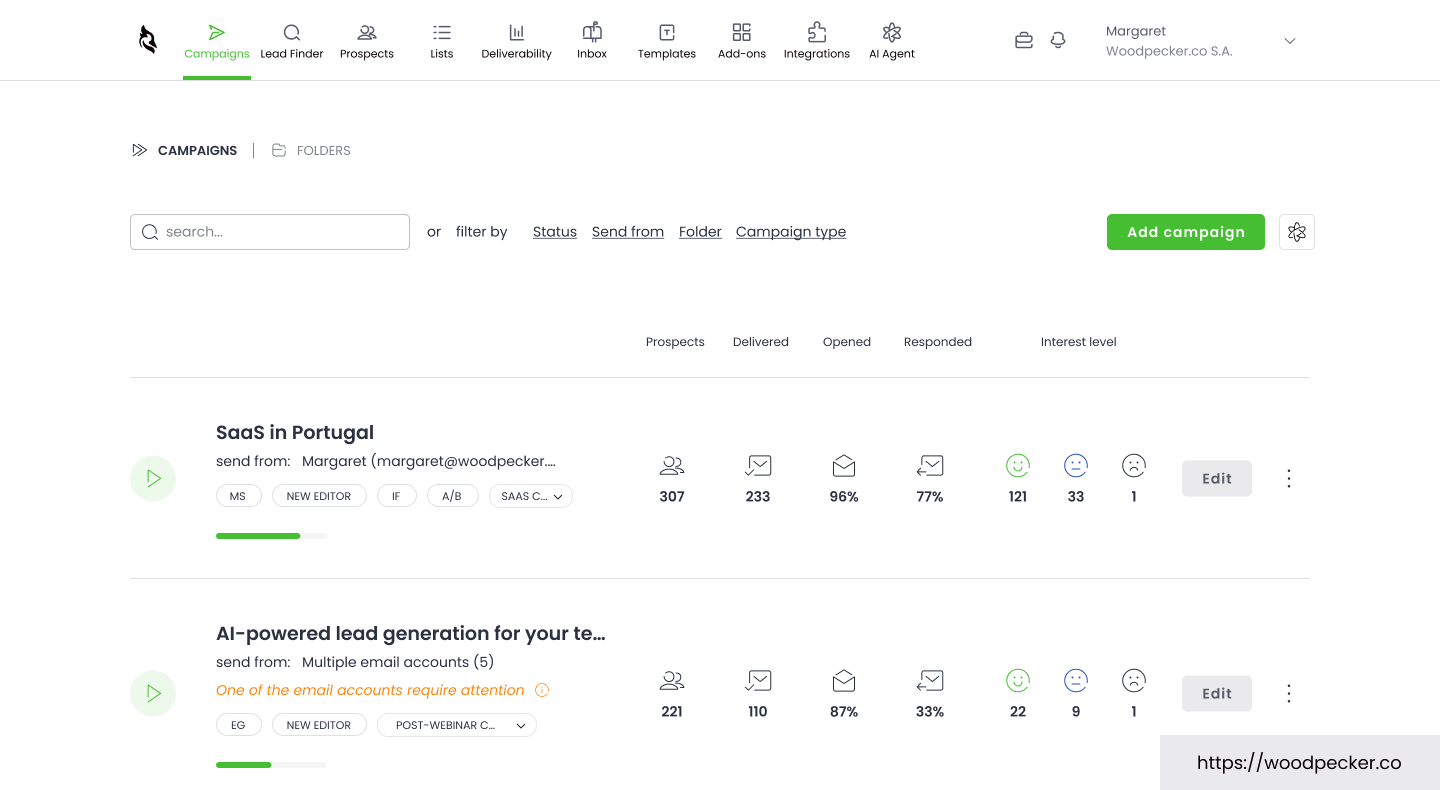Open the Campaign type filter
The height and width of the screenshot is (790, 1440).
point(791,232)
